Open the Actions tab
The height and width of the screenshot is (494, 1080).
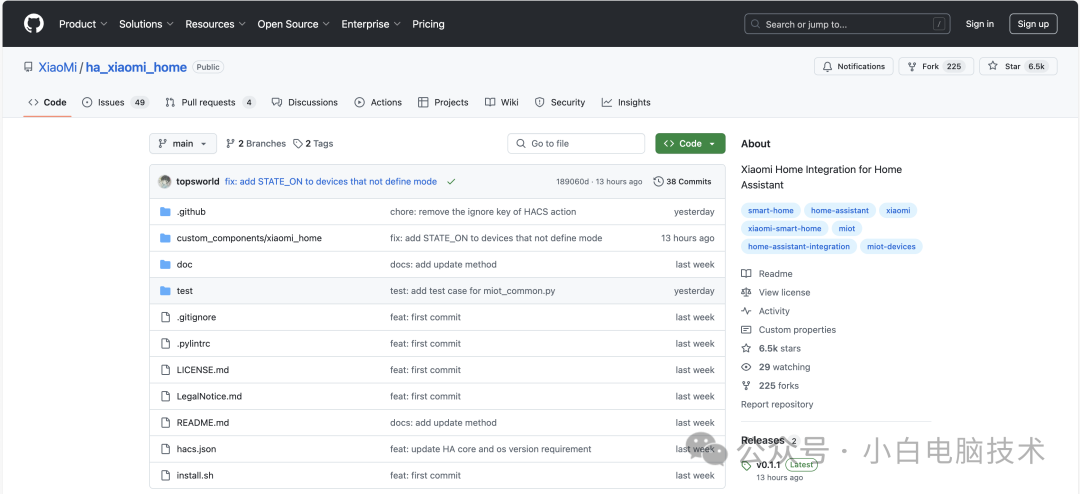click(378, 102)
